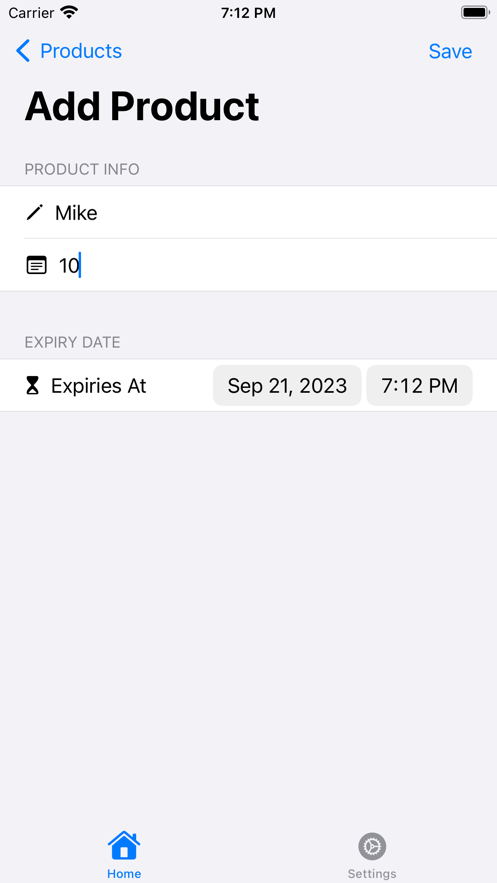The image size is (497, 883).
Task: Click the pencil icon beside Mike
Action: tap(34, 213)
